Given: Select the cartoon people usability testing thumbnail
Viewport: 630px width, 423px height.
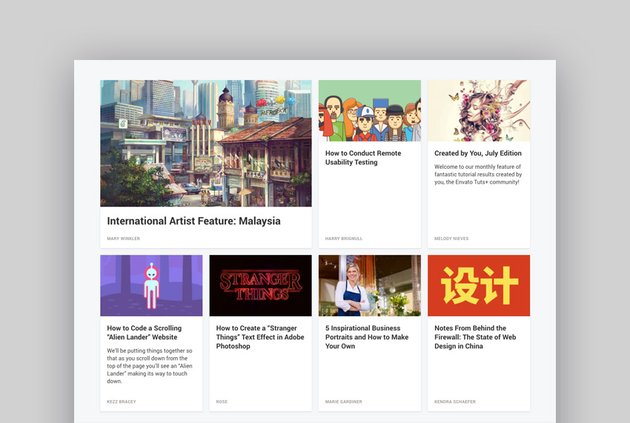Looking at the screenshot, I should click(x=370, y=110).
